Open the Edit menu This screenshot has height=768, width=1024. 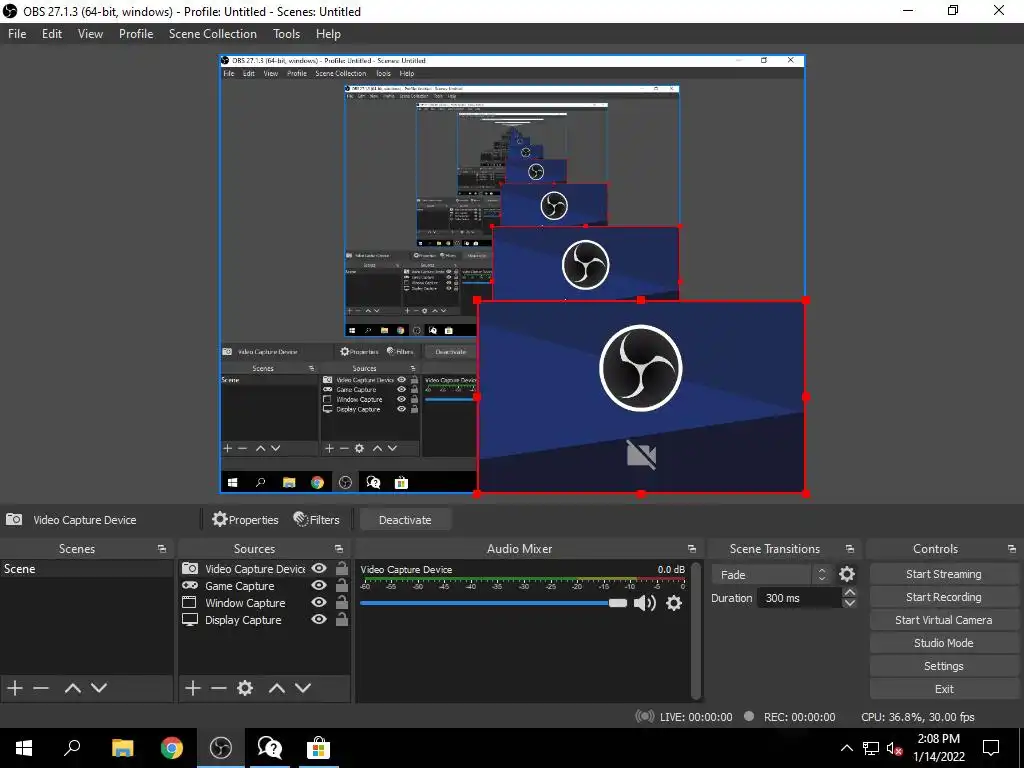pos(52,34)
